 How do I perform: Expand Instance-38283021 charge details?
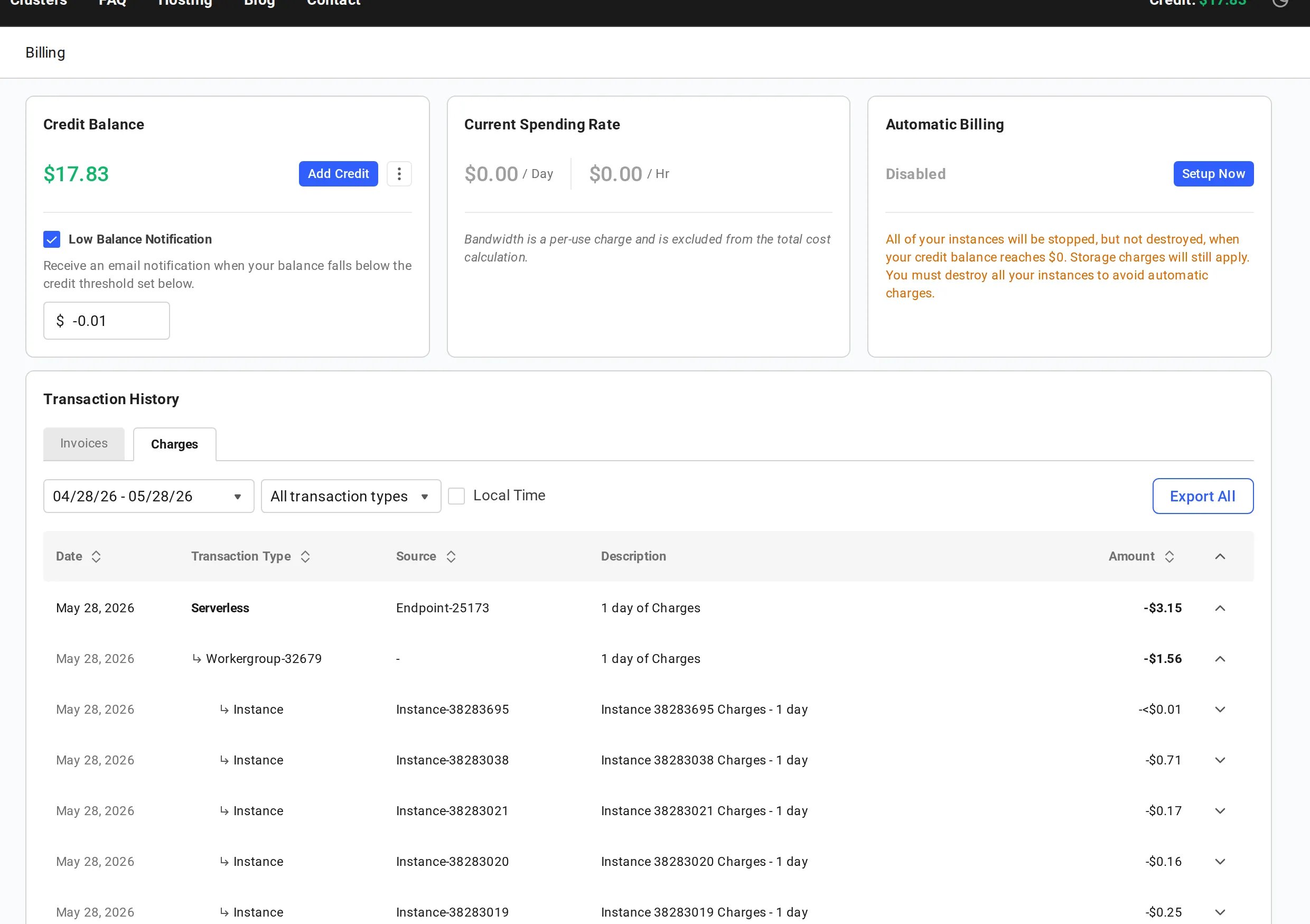tap(1220, 811)
